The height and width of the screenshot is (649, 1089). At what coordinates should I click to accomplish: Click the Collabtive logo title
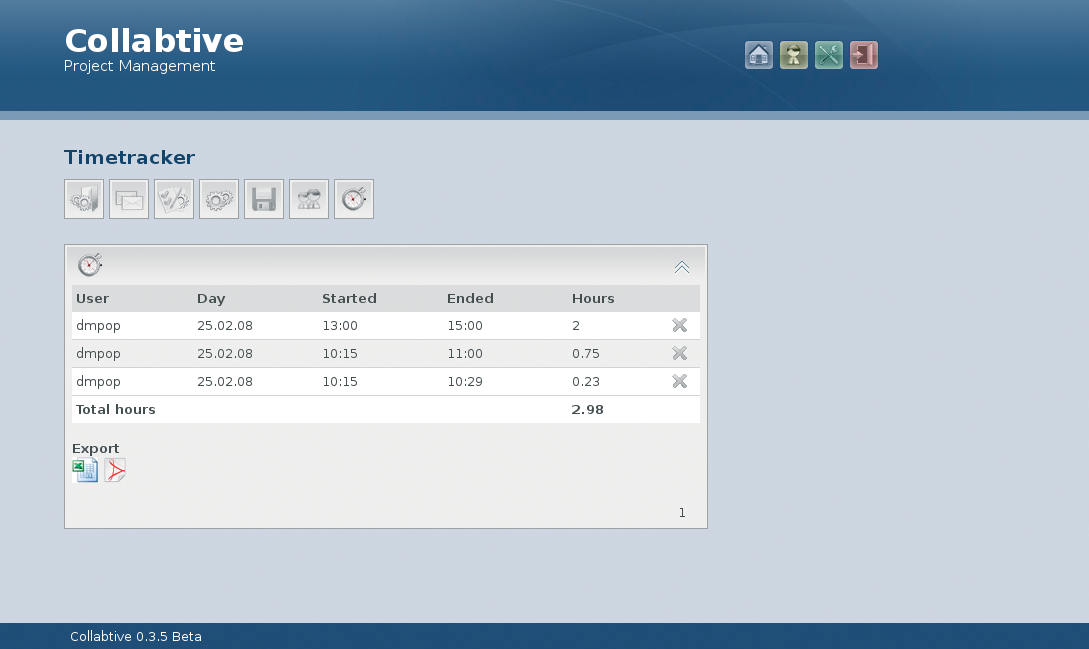coord(154,41)
